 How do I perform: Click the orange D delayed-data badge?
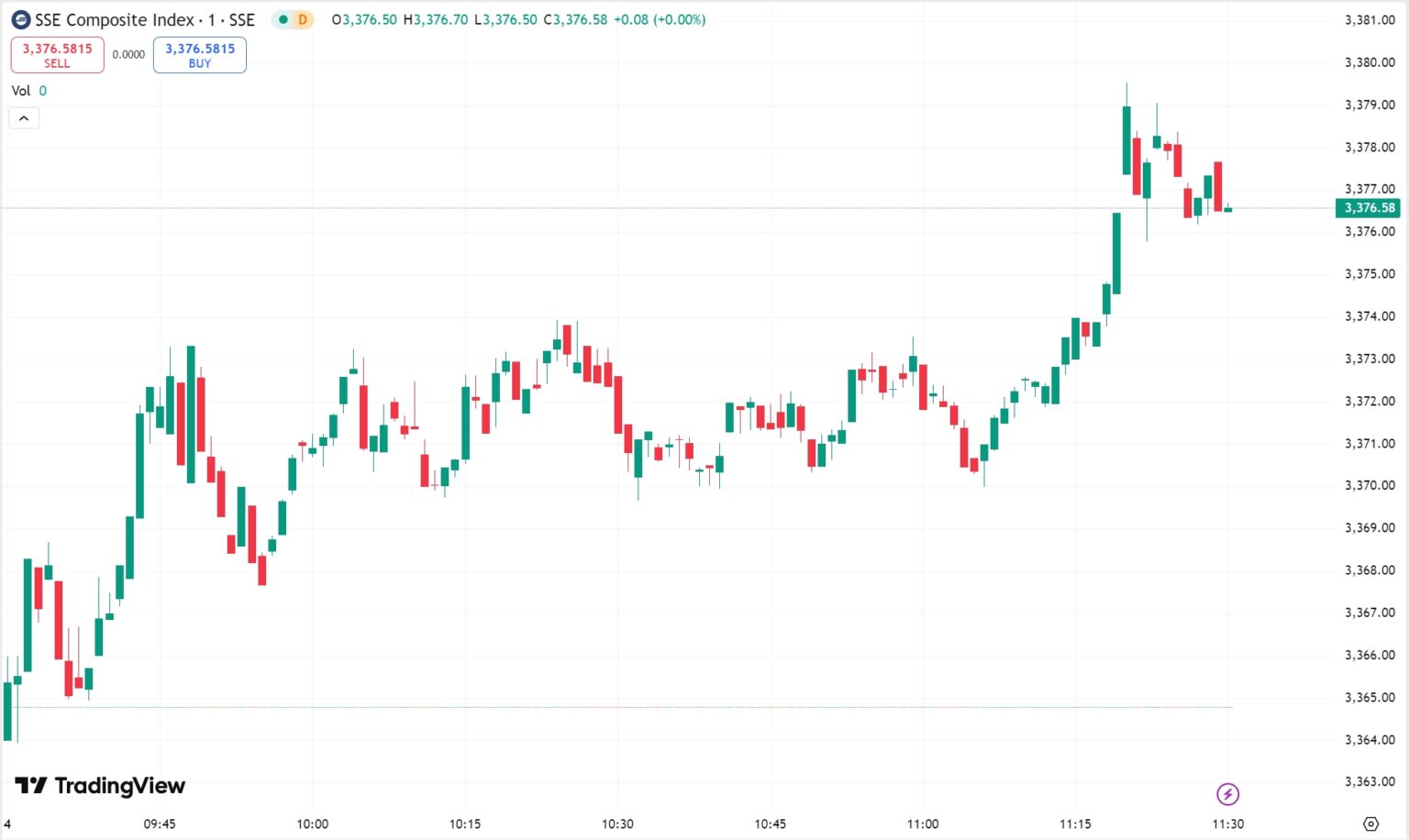(x=303, y=20)
